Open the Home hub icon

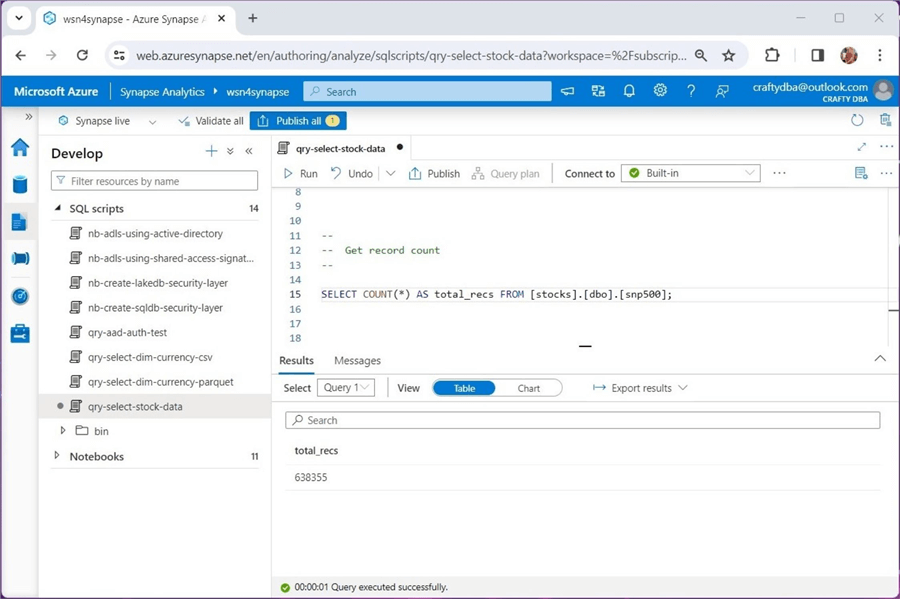coord(20,147)
